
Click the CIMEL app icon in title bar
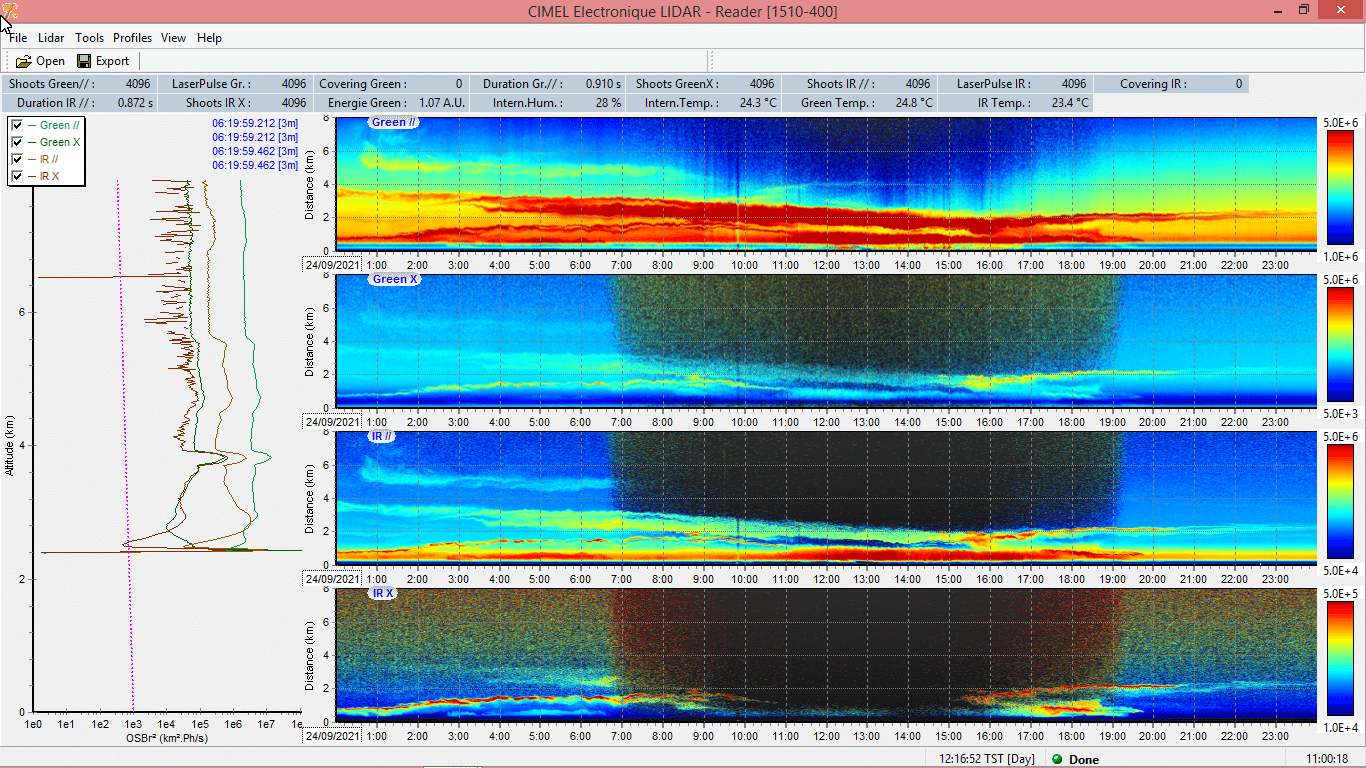tap(9, 11)
